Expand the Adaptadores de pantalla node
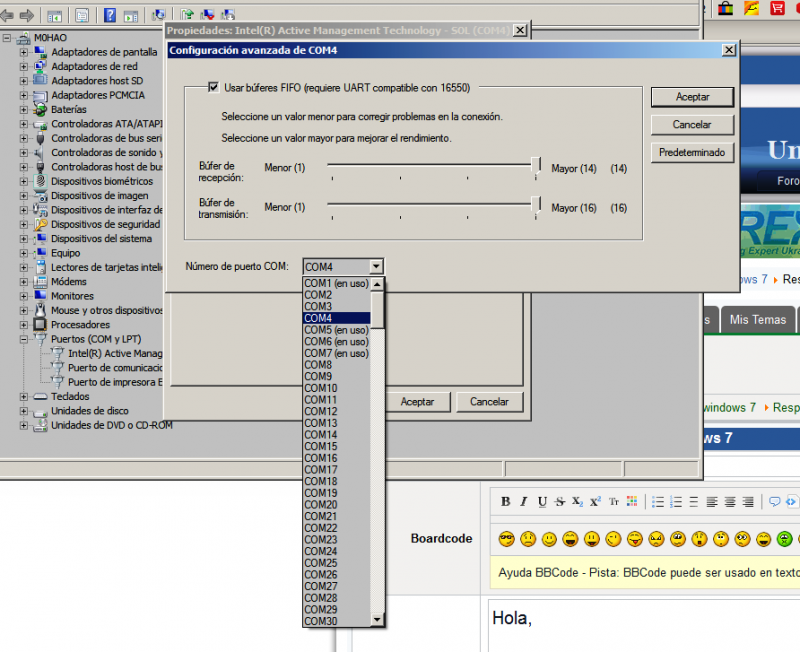 coord(23,52)
